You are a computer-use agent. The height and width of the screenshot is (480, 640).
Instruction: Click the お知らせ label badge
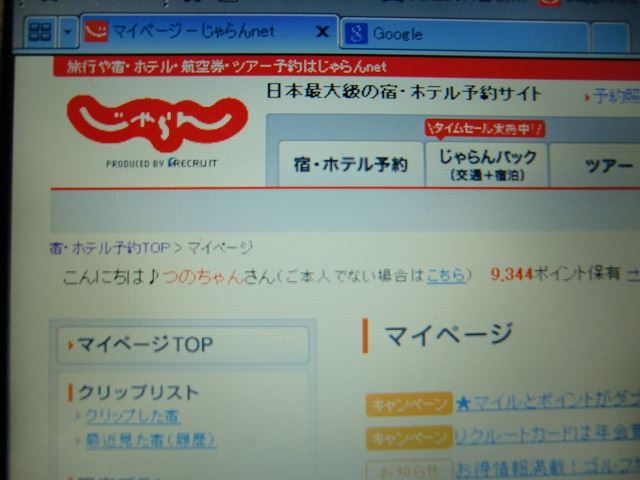click(x=409, y=470)
